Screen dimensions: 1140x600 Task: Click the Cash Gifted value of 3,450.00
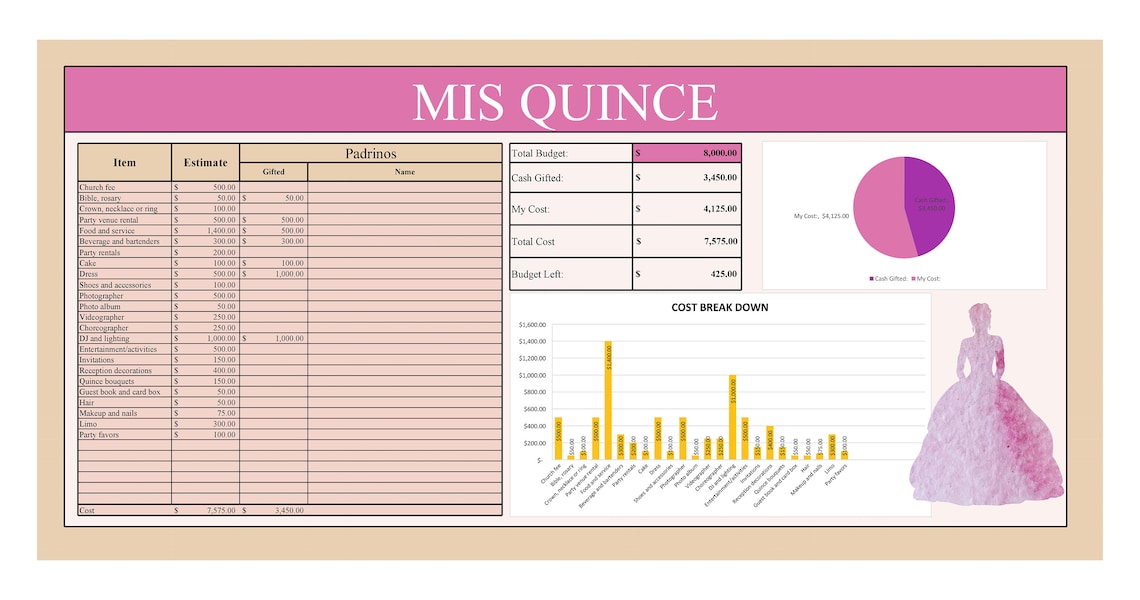(685, 177)
